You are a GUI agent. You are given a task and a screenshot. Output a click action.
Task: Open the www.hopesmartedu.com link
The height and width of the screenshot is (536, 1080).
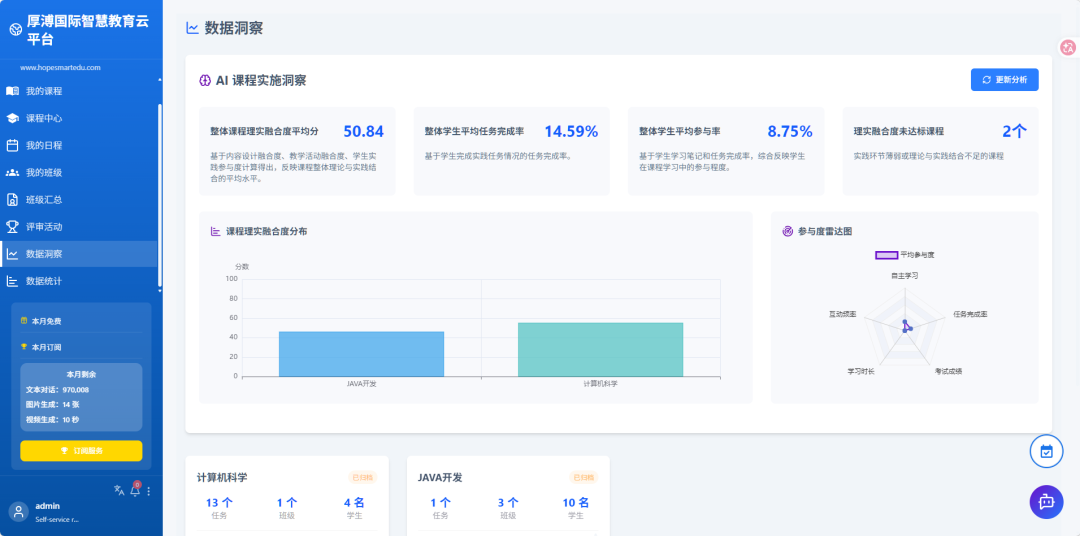coord(61,68)
